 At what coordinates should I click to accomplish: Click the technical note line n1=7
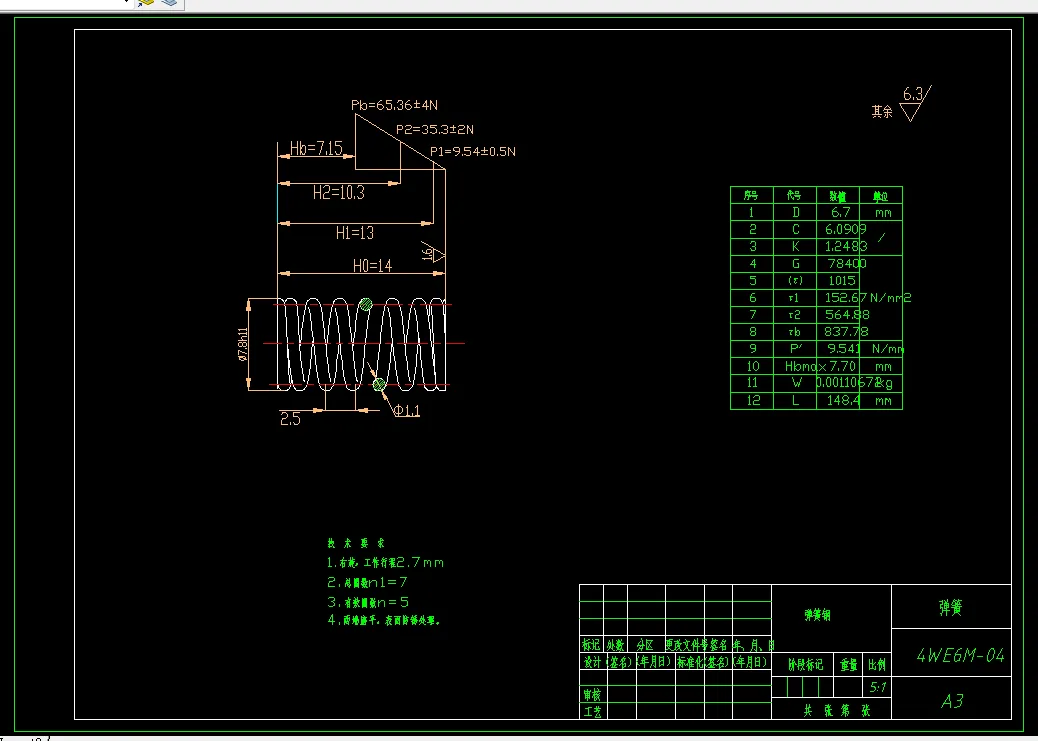pos(368,582)
